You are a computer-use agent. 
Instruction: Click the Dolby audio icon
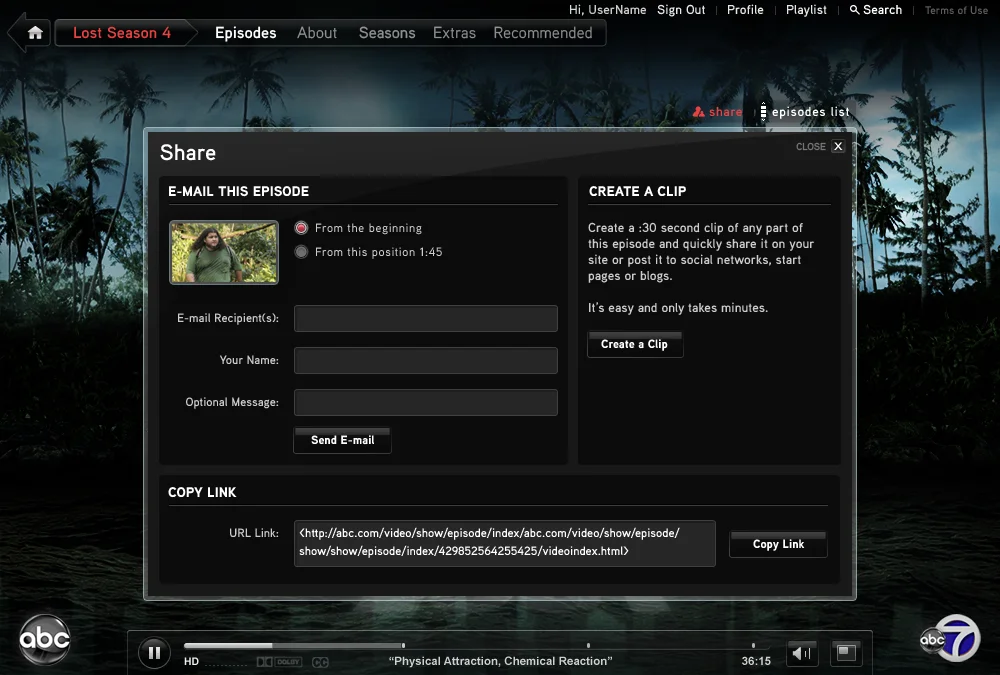[279, 662]
